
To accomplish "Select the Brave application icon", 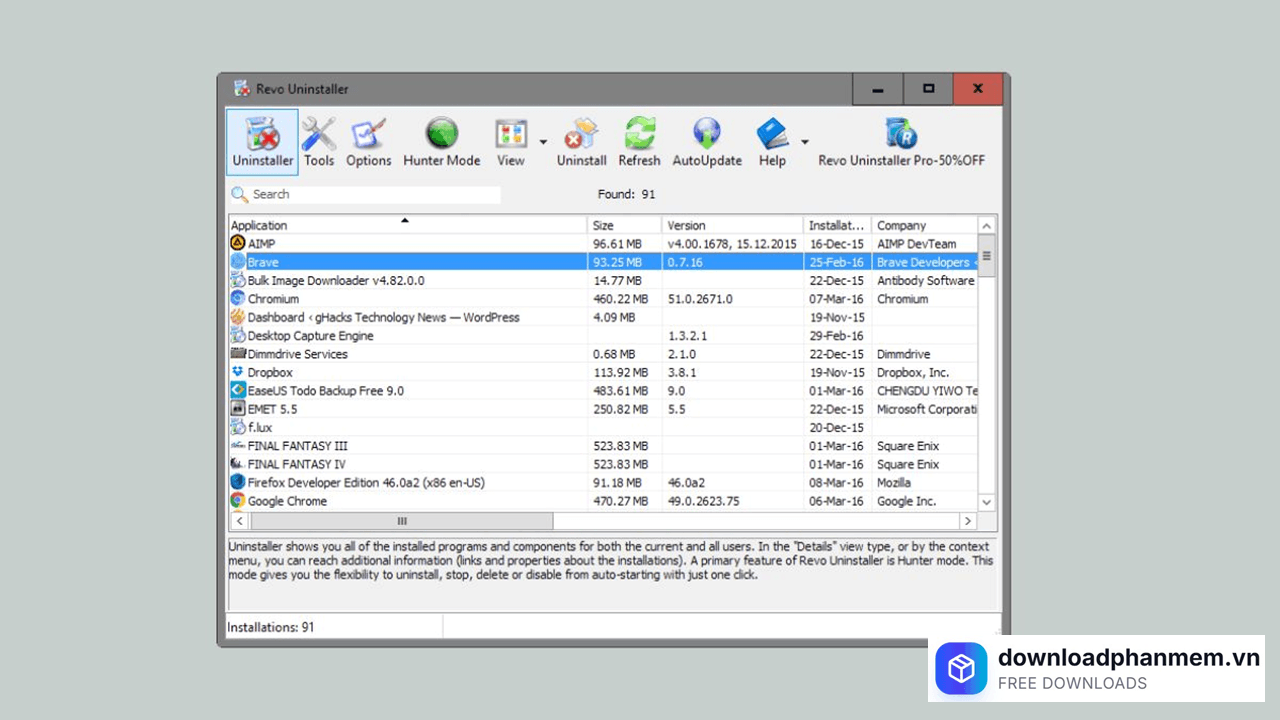I will 238,262.
